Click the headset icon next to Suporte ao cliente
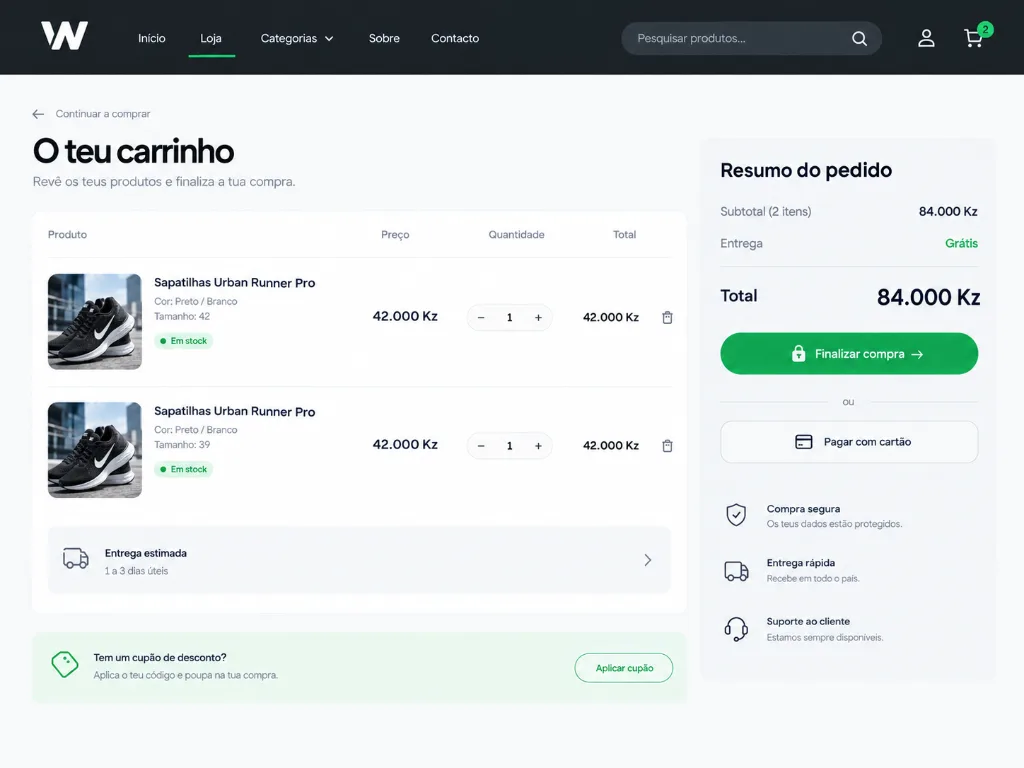 tap(736, 629)
